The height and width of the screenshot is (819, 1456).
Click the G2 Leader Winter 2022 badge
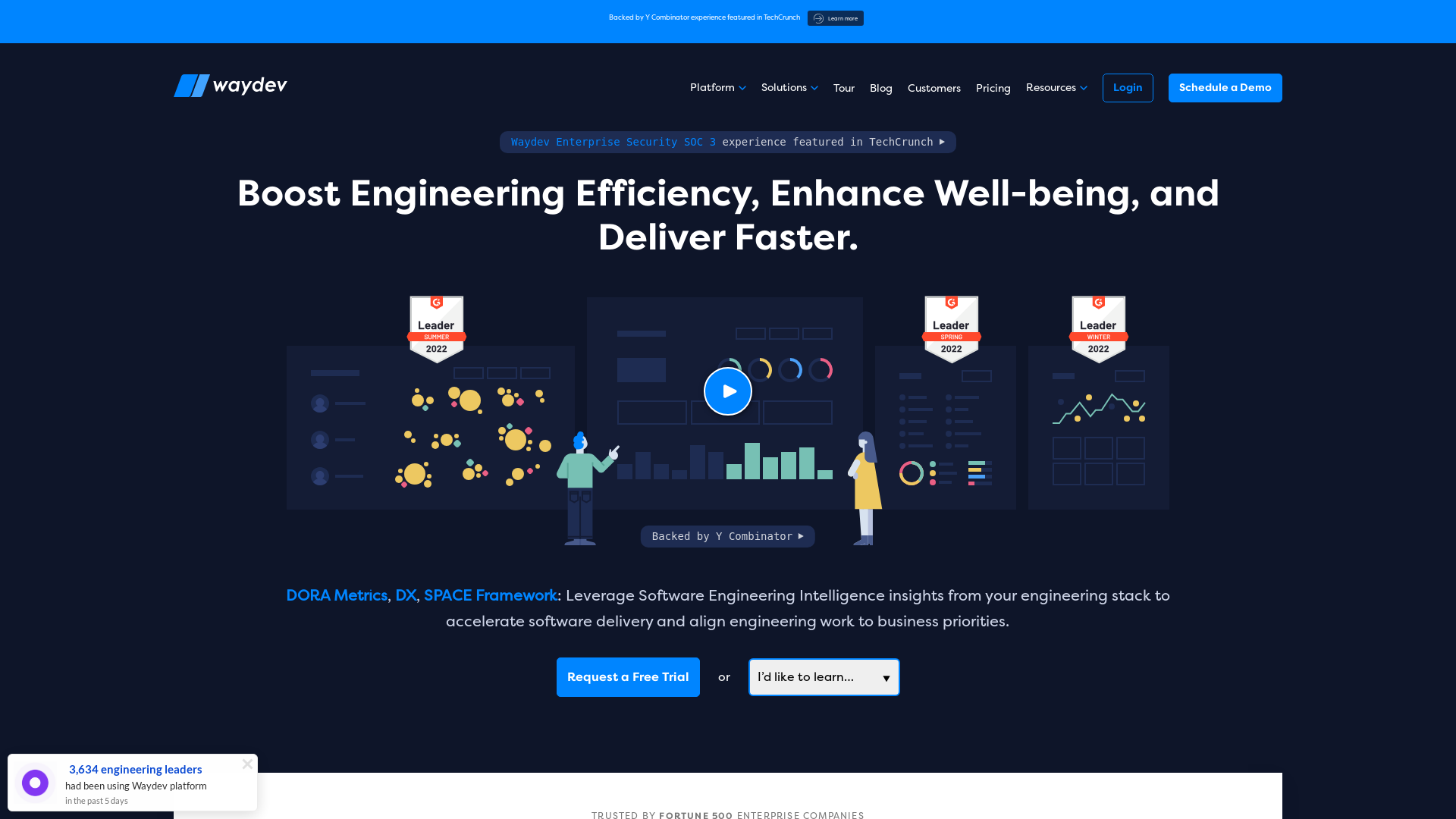point(1098,325)
